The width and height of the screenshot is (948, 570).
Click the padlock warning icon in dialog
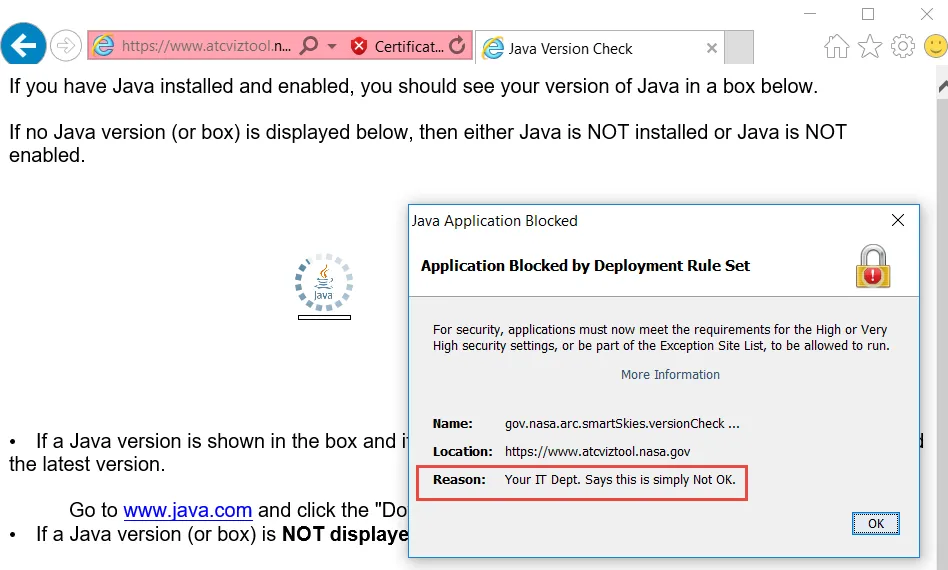click(x=873, y=266)
